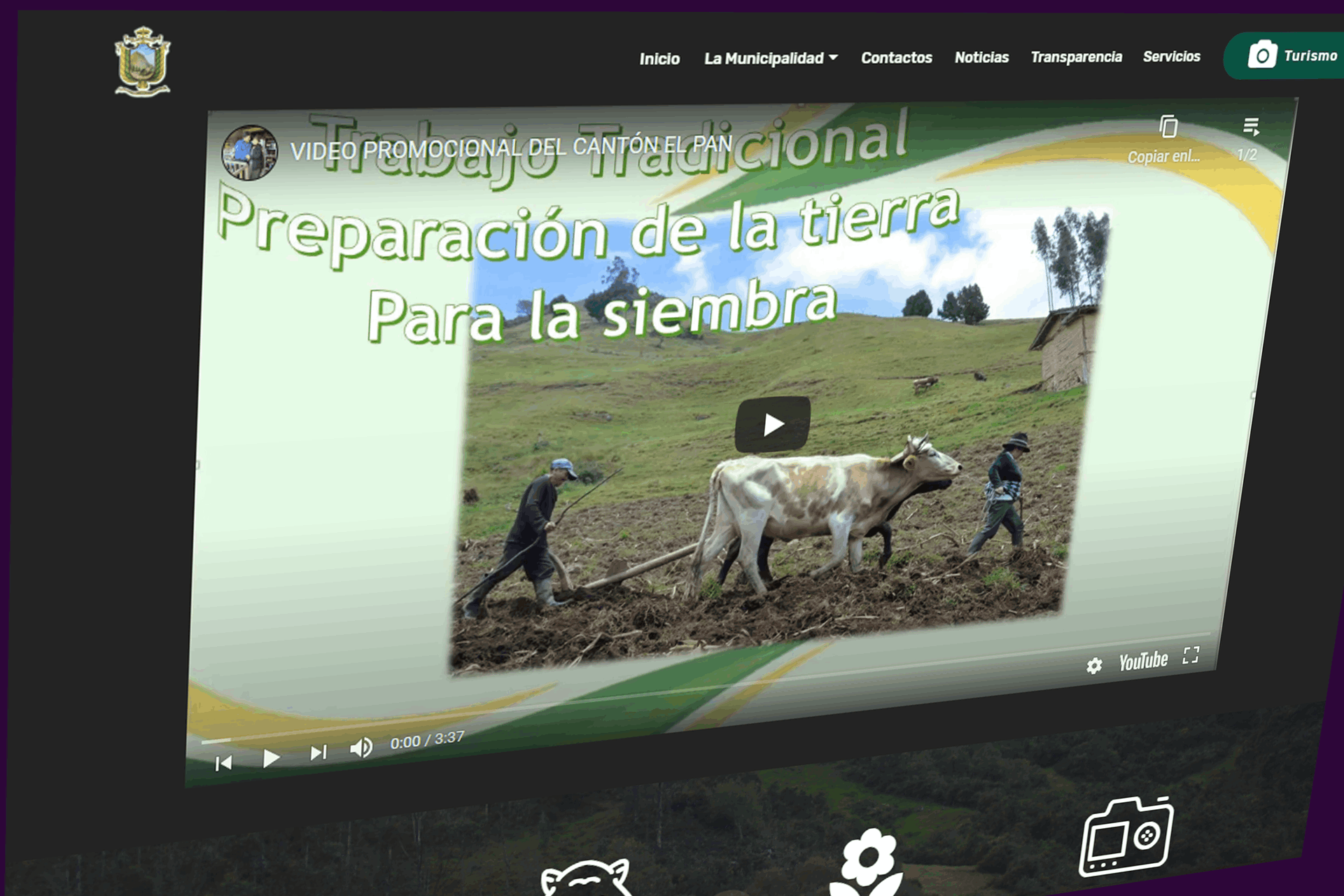Skip to next video in playlist

[x=318, y=752]
